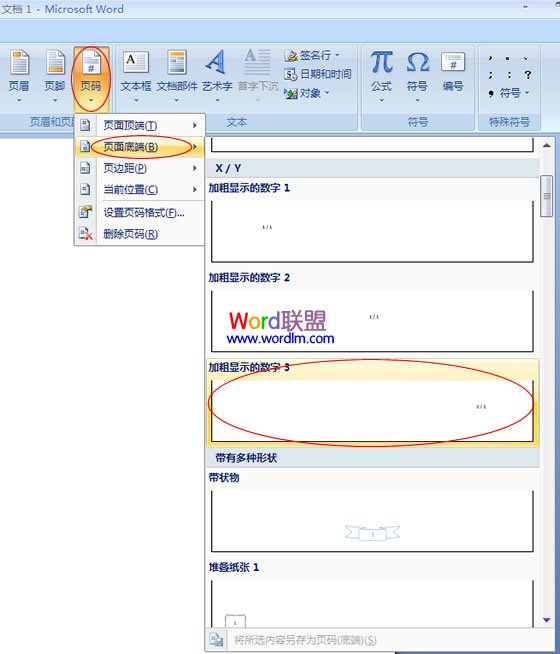This screenshot has height=654, width=560.
Task: Click the 当前位置 menu item icon
Action: (85, 189)
